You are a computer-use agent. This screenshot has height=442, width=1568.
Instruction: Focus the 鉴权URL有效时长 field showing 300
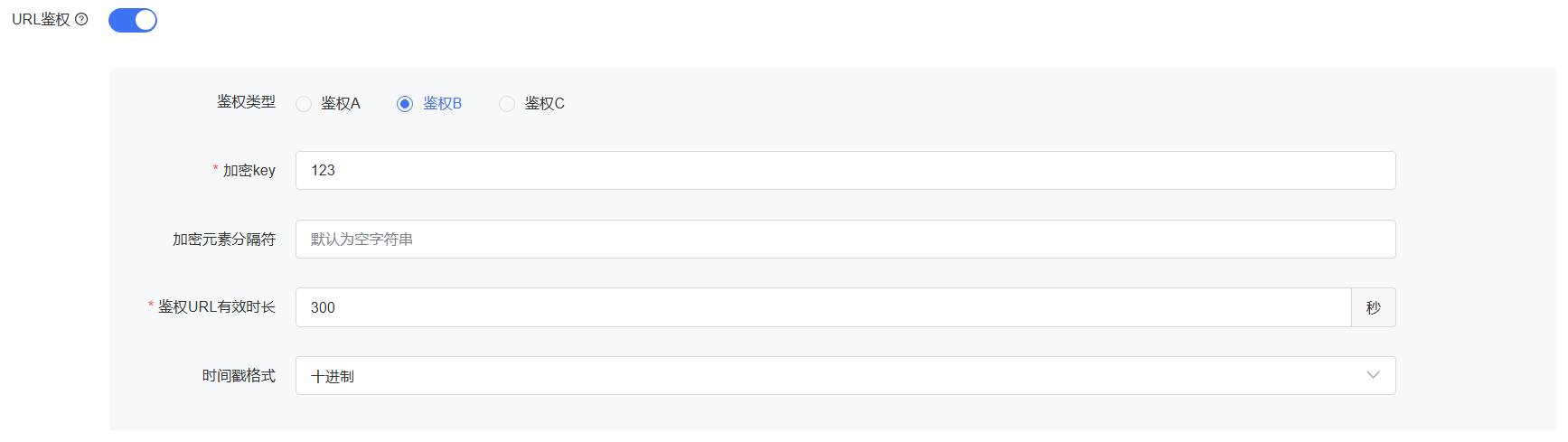[x=822, y=308]
